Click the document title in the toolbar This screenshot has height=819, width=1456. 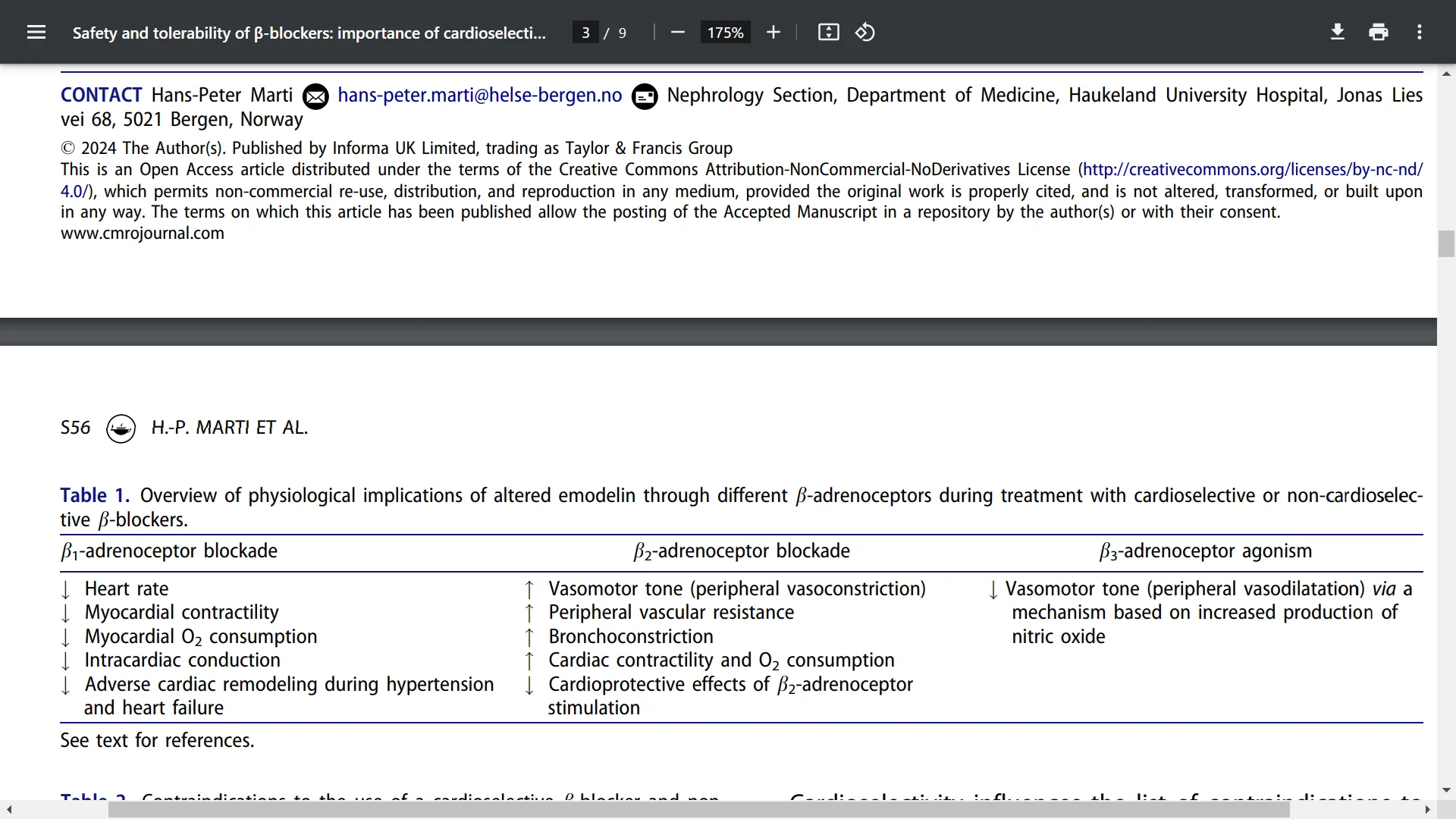tap(309, 33)
